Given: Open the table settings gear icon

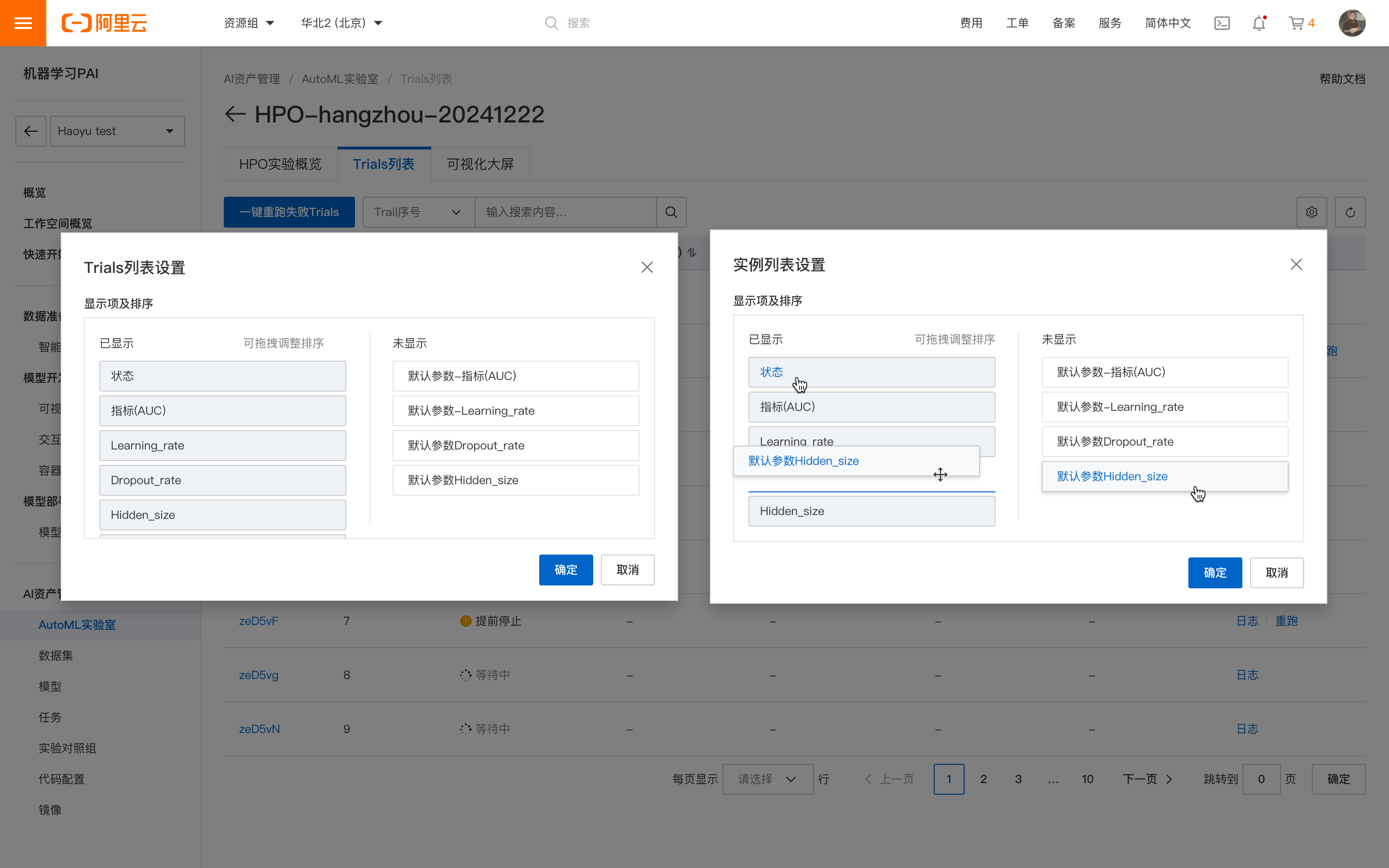Looking at the screenshot, I should pos(1311,212).
